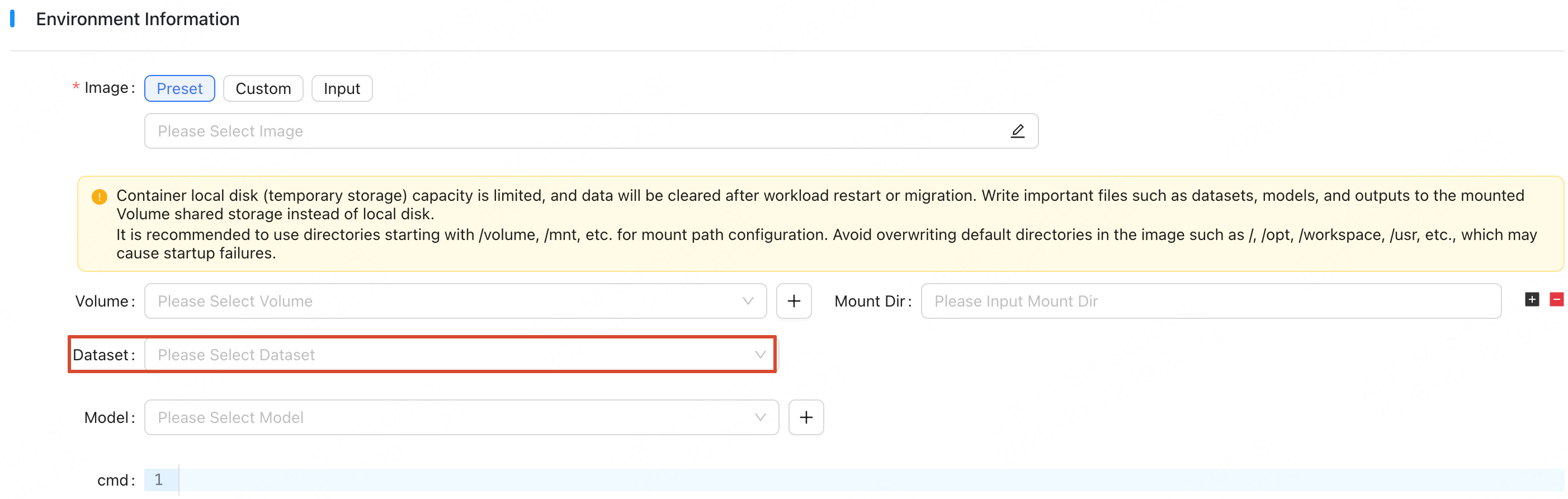Click the yellow warning icon in the notice
Image resolution: width=1568 pixels, height=499 pixels.
click(x=99, y=197)
